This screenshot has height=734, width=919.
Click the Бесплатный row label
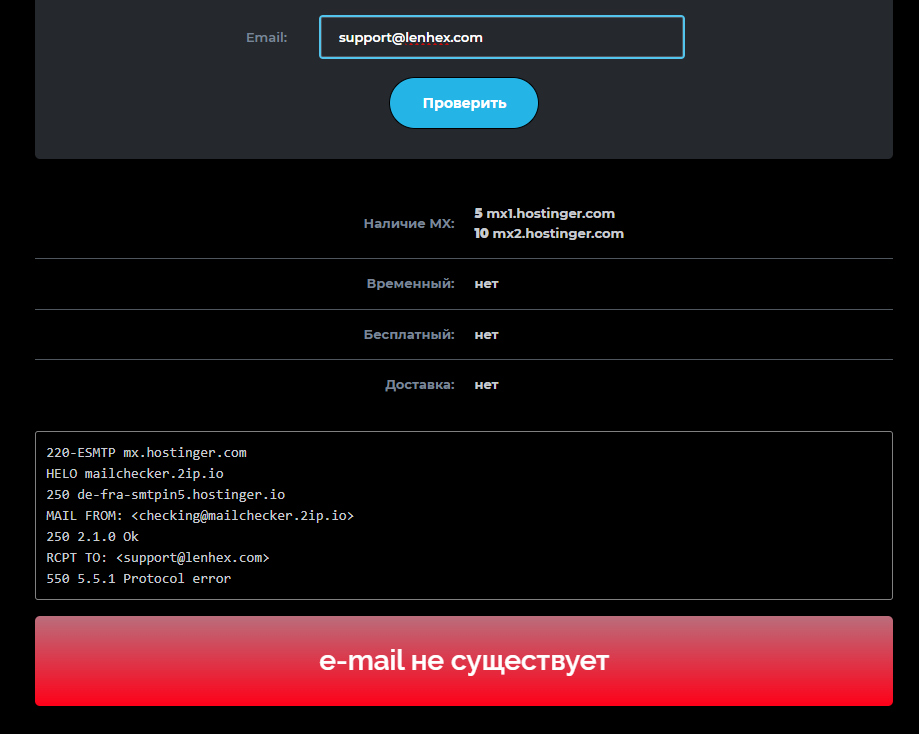point(408,335)
